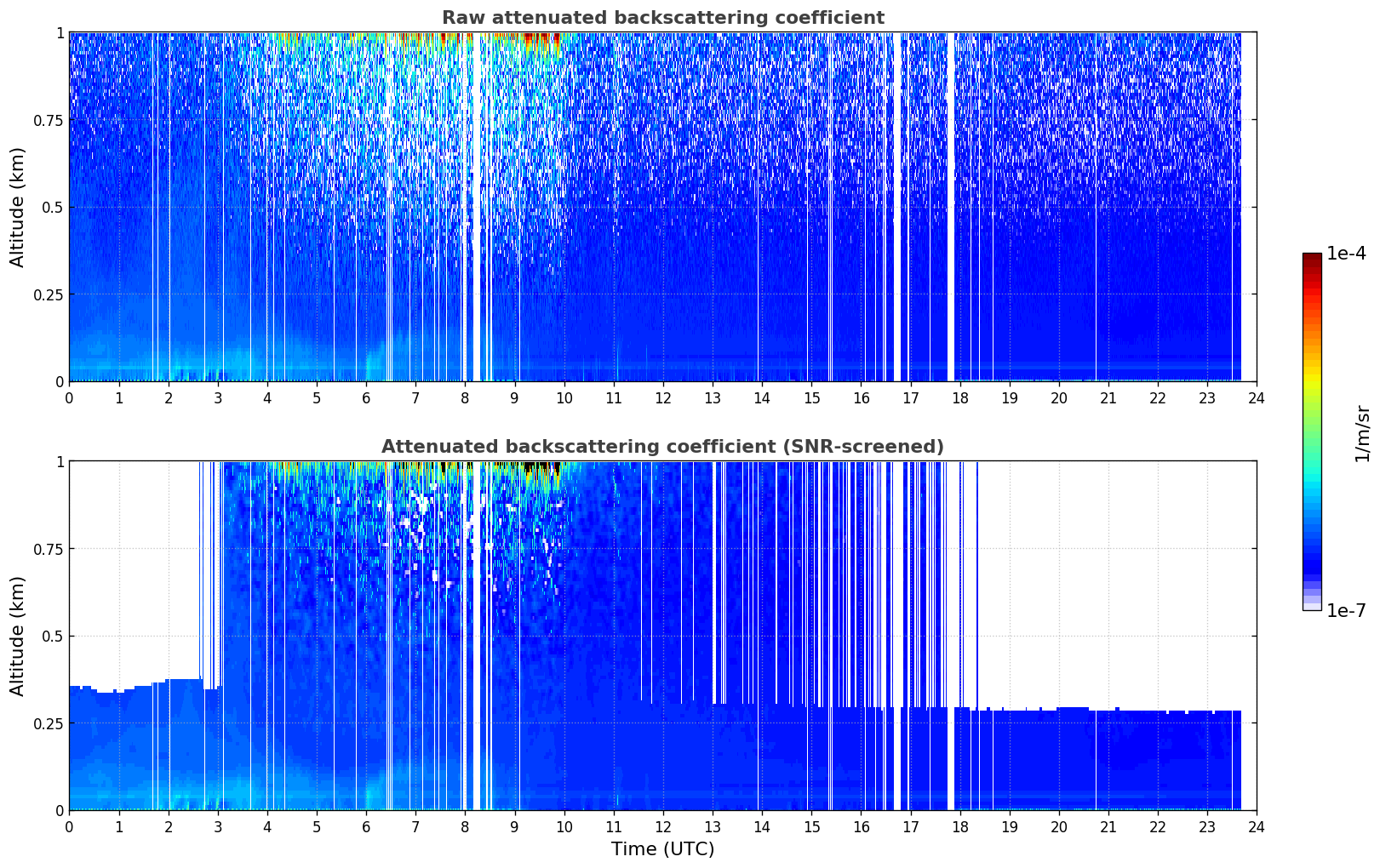Click the "1/m/sr" colorbar units label

tap(1362, 433)
